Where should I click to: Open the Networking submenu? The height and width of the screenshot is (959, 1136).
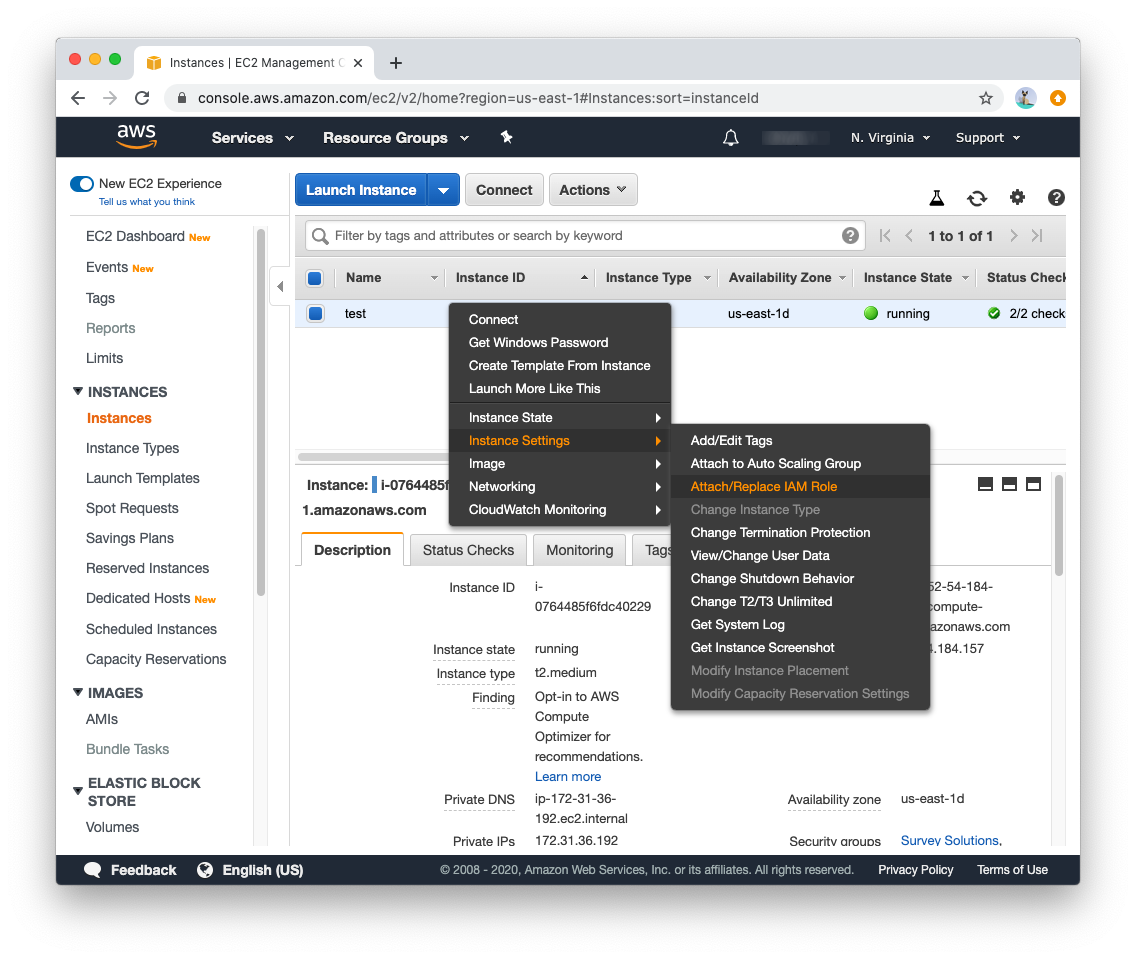tap(560, 487)
